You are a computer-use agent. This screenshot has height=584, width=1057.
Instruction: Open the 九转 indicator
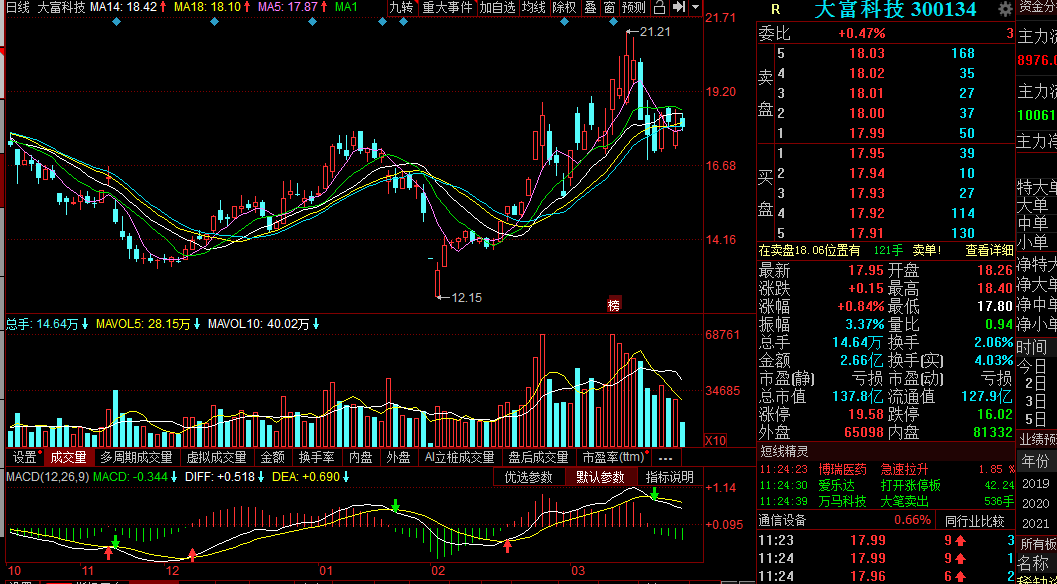click(402, 7)
